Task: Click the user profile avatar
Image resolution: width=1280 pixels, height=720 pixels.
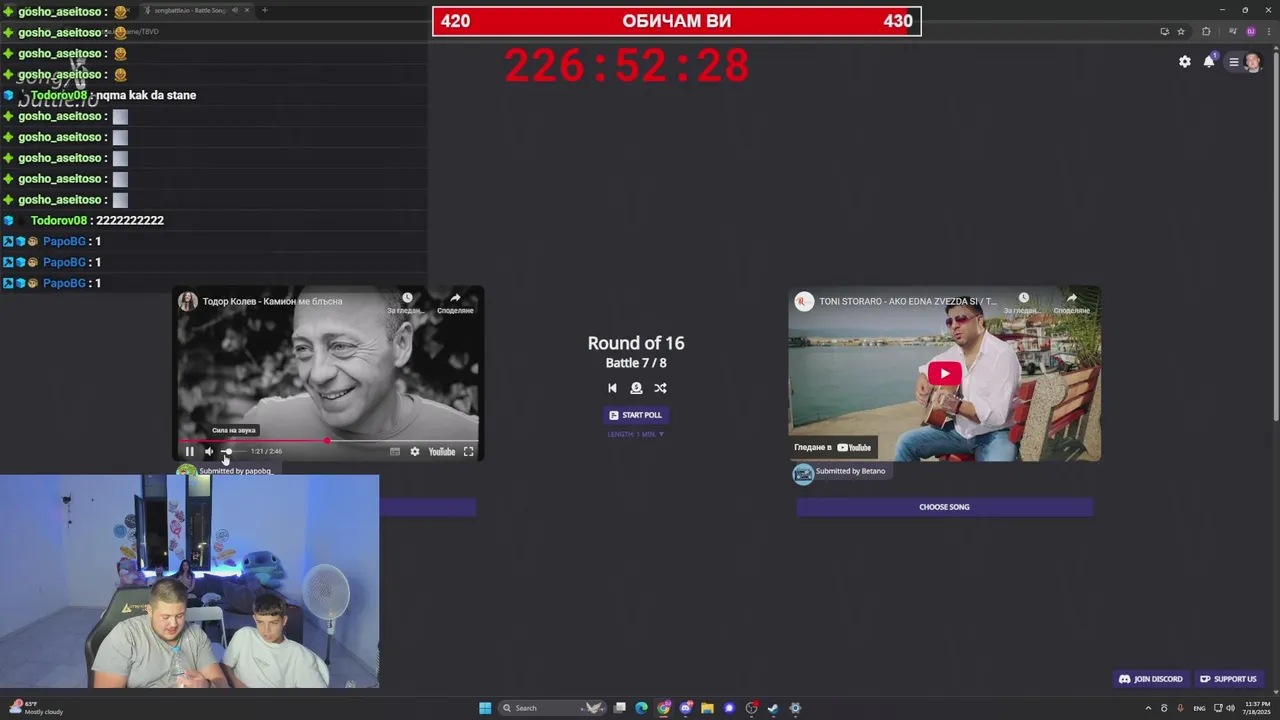Action: (1253, 62)
